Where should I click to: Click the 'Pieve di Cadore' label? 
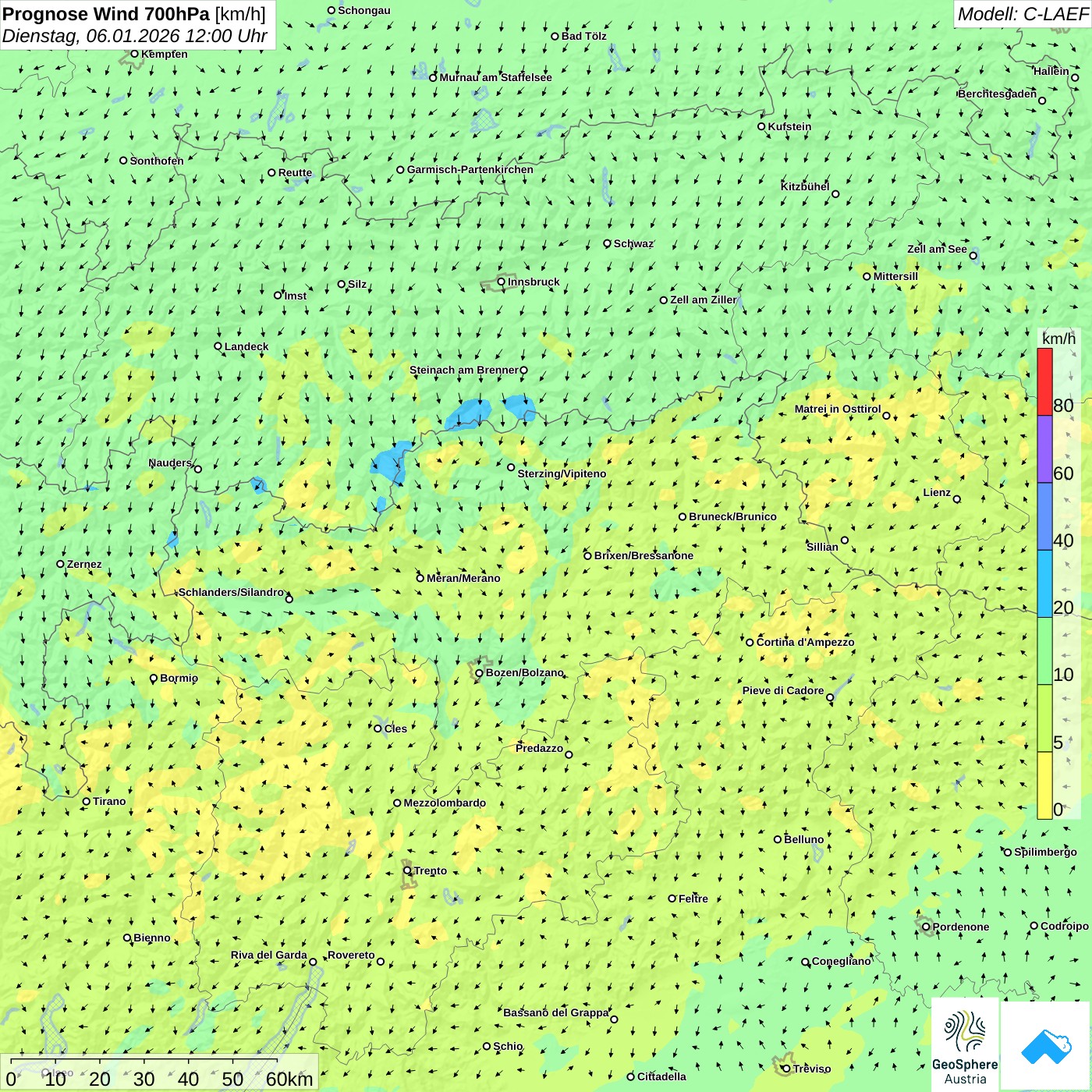(782, 690)
